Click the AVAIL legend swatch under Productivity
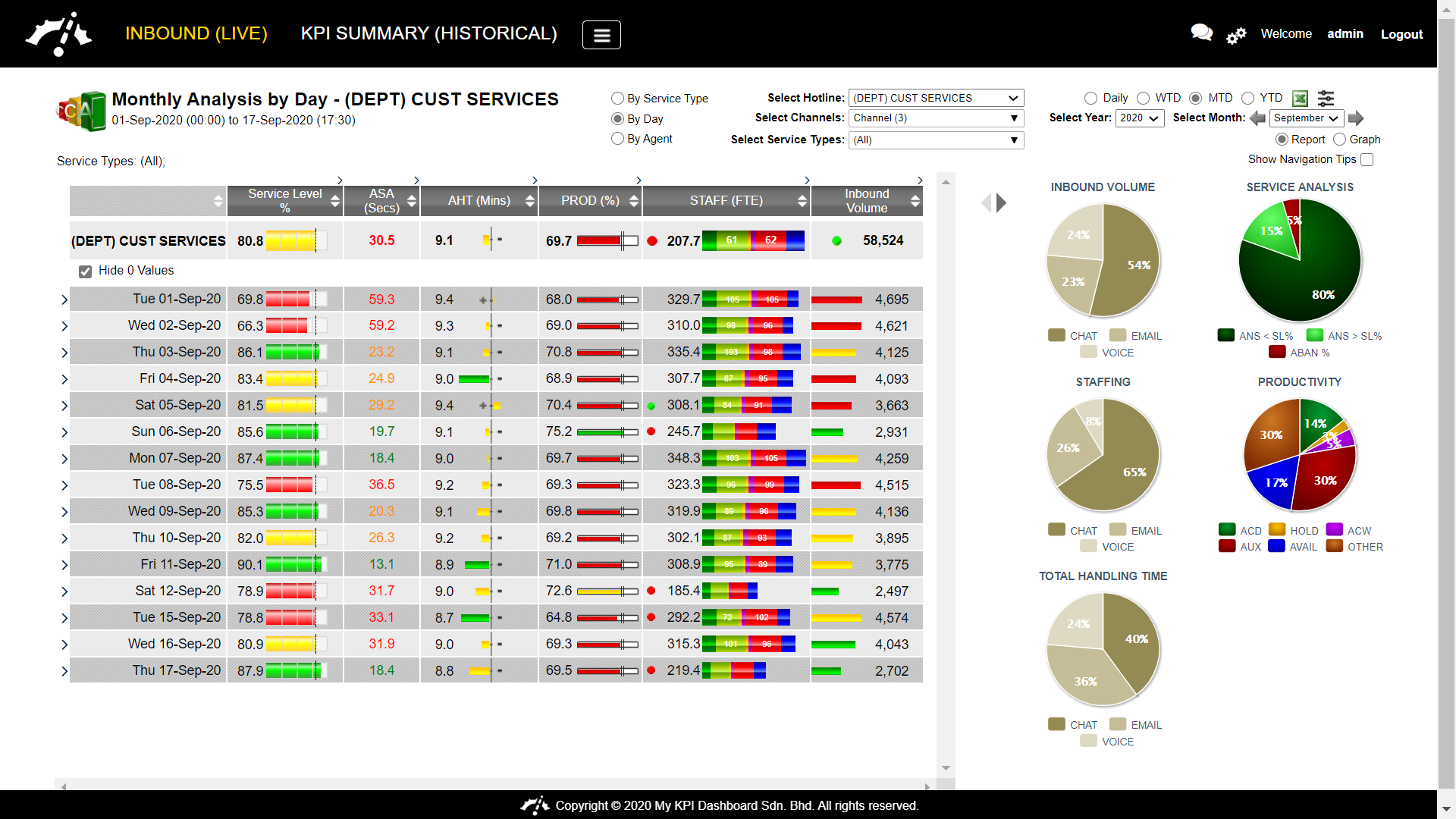This screenshot has height=819, width=1456. coord(1276,546)
